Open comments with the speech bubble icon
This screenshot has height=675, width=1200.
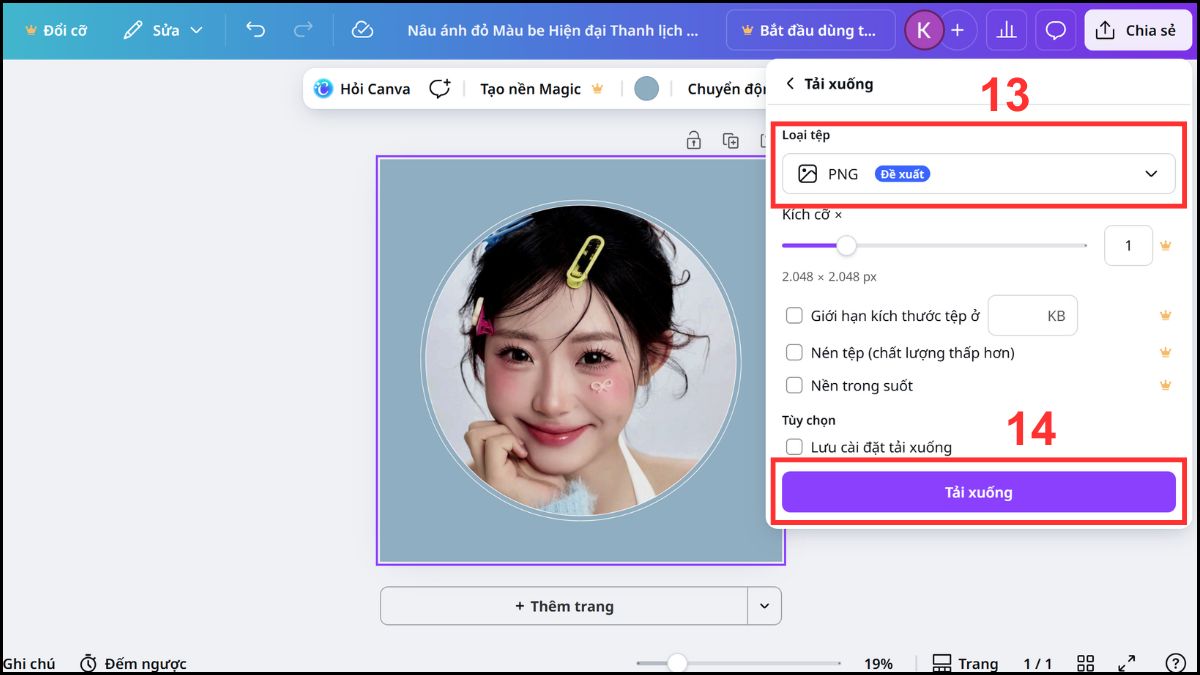pyautogui.click(x=1055, y=30)
